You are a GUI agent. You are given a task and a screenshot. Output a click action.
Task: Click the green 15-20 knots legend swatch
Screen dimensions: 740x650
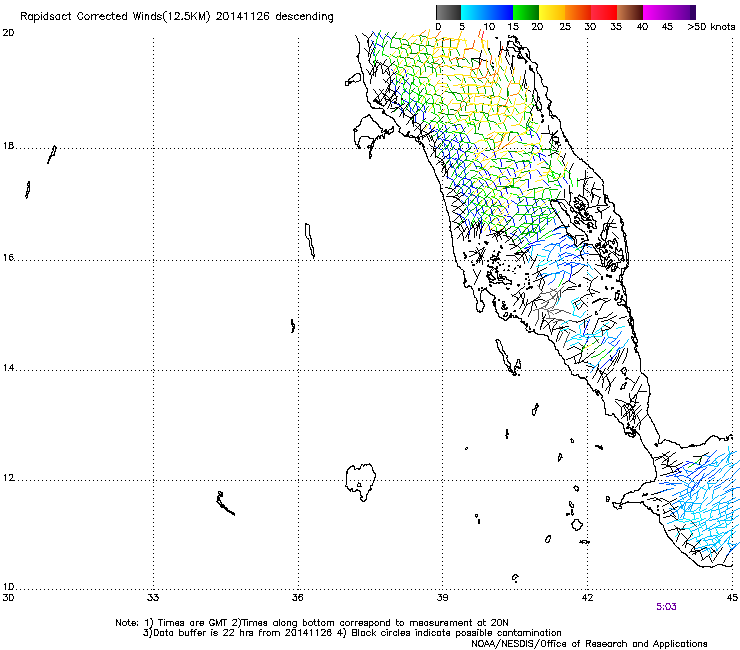526,12
